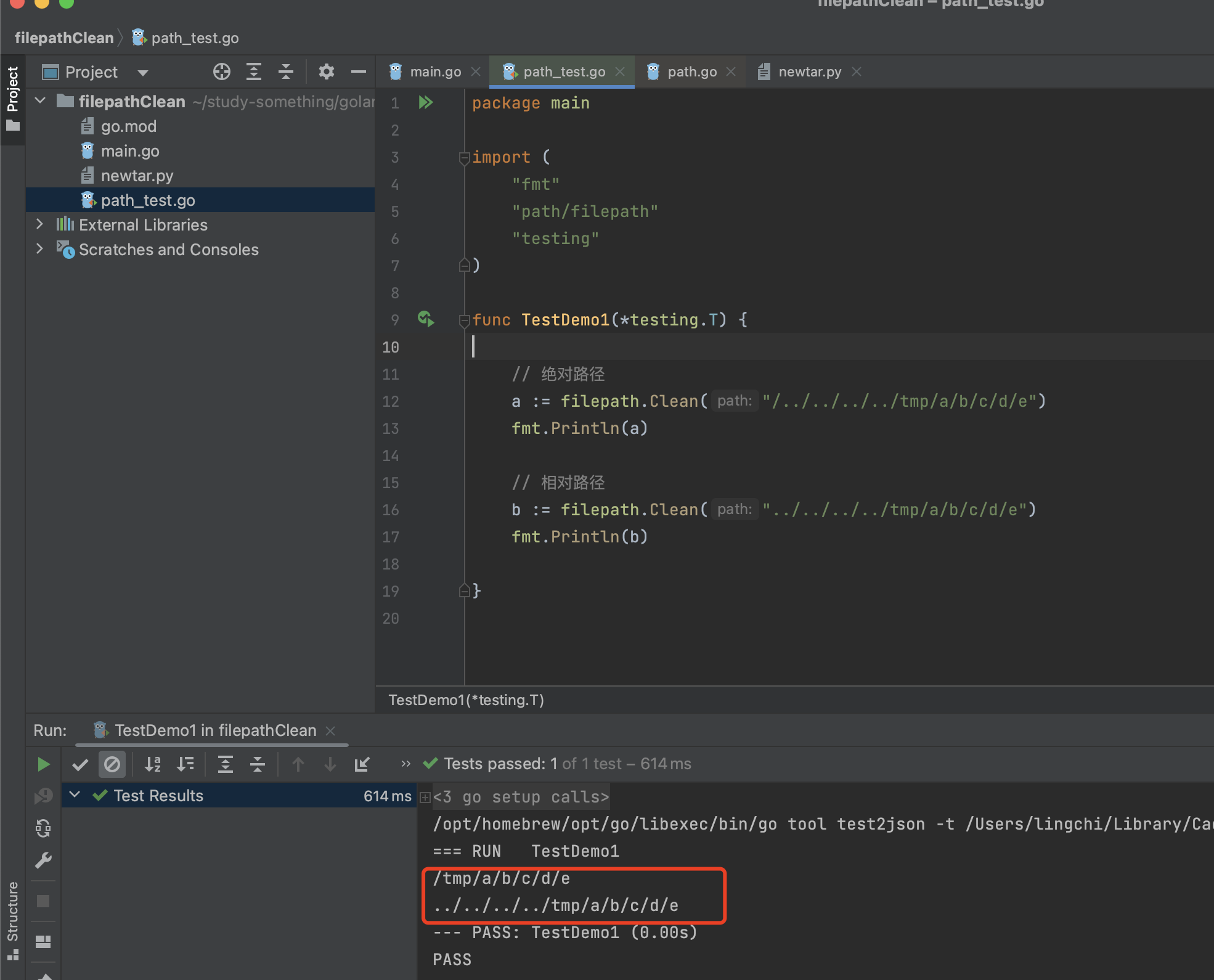Toggle Show Ignored tests icon
The width and height of the screenshot is (1214, 980).
pos(112,765)
